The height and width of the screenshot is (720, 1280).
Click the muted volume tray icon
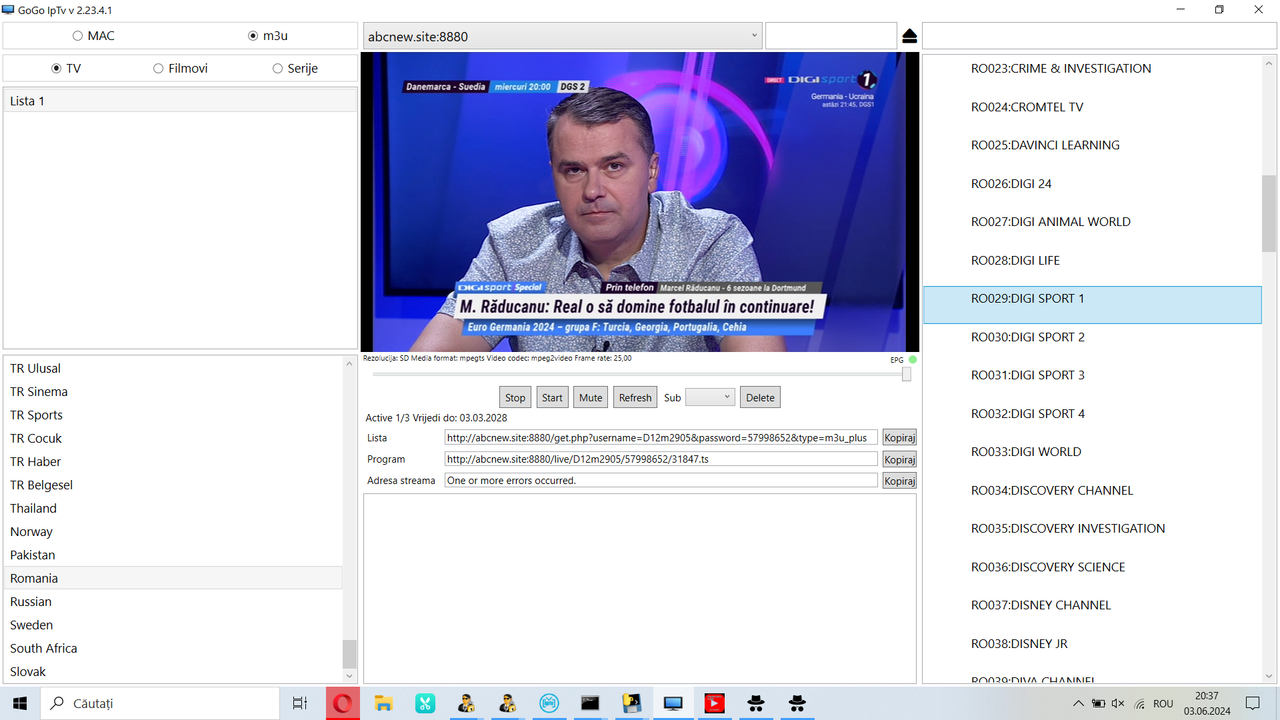pos(1118,703)
